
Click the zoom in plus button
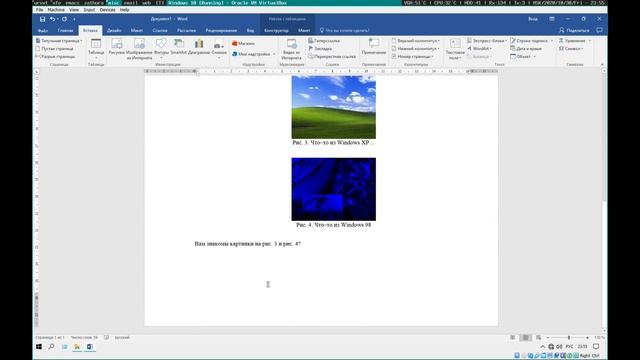coord(587,338)
